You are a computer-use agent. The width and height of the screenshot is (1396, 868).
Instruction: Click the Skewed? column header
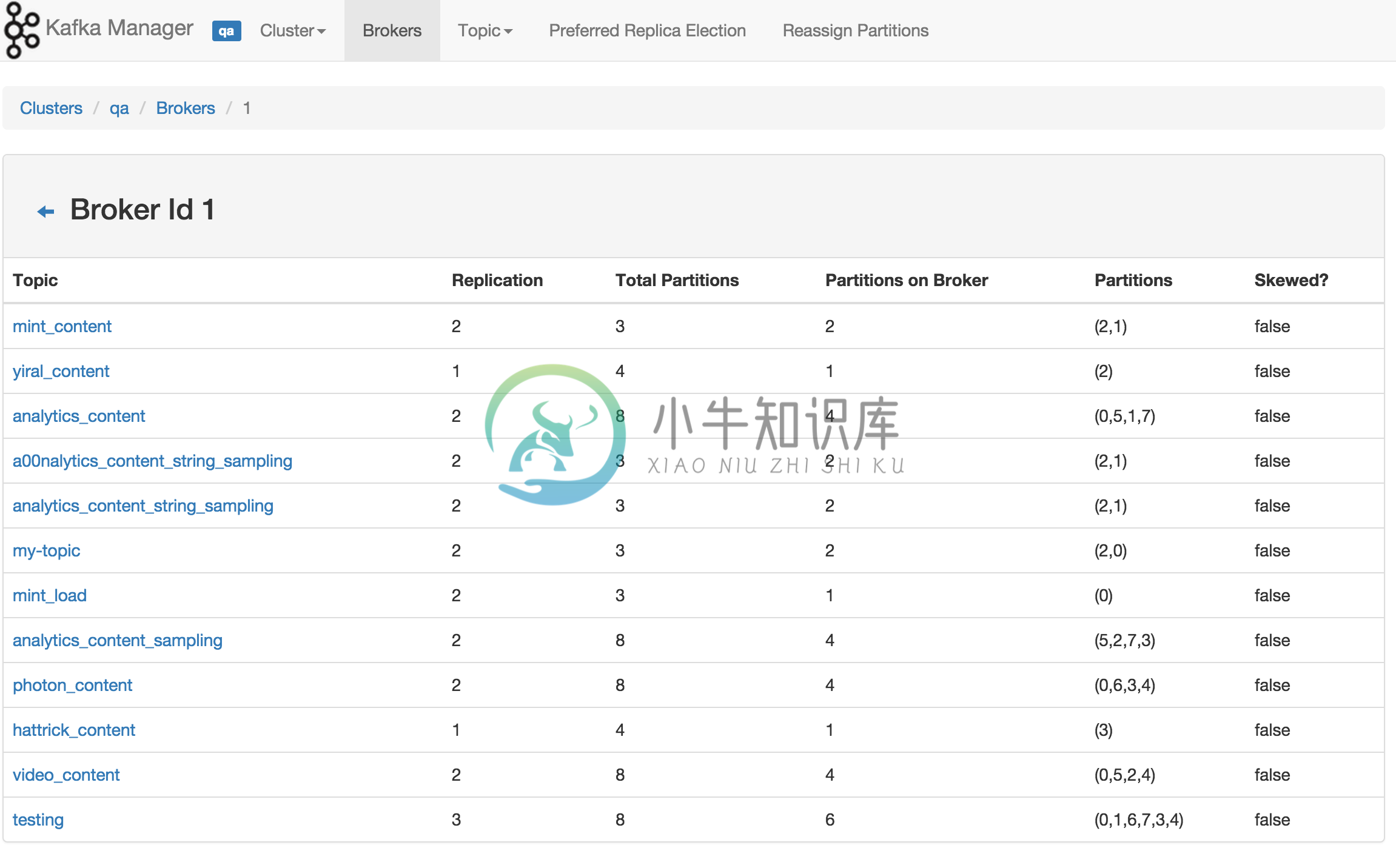click(x=1291, y=280)
